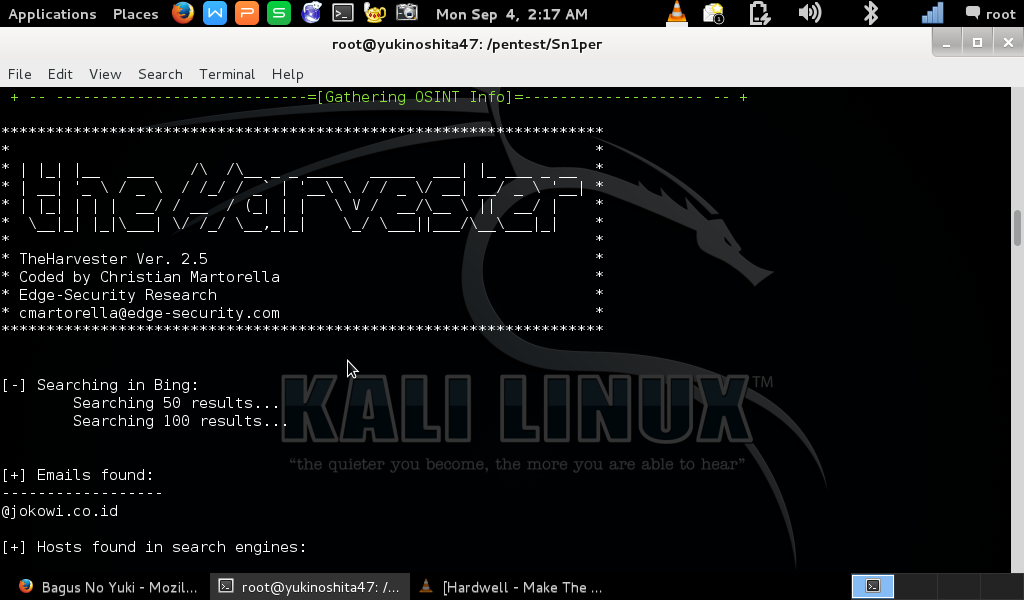This screenshot has width=1024, height=600.
Task: Open the volume control speaker icon
Action: tap(810, 13)
